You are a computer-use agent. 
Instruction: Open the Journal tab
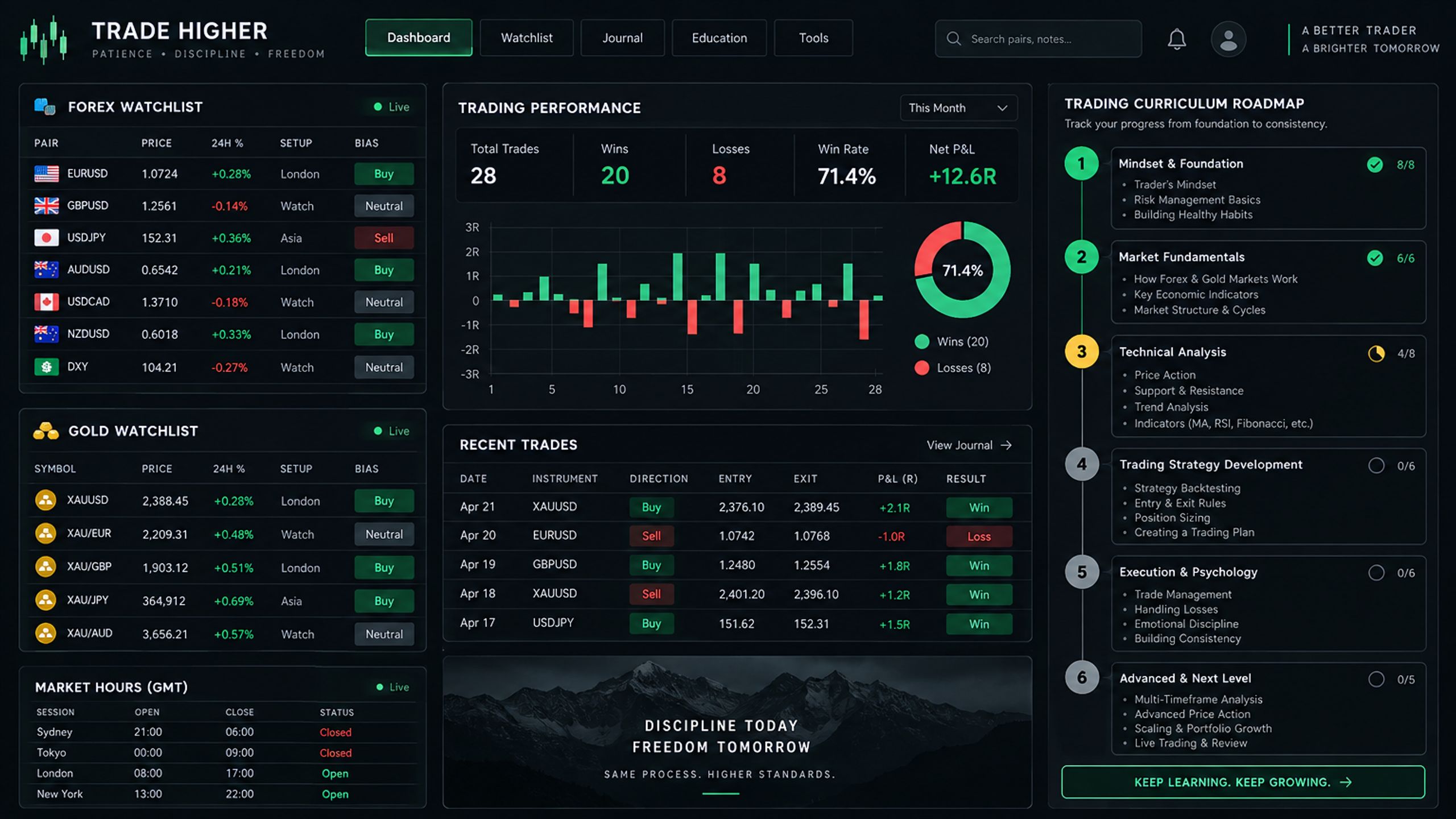(x=622, y=38)
